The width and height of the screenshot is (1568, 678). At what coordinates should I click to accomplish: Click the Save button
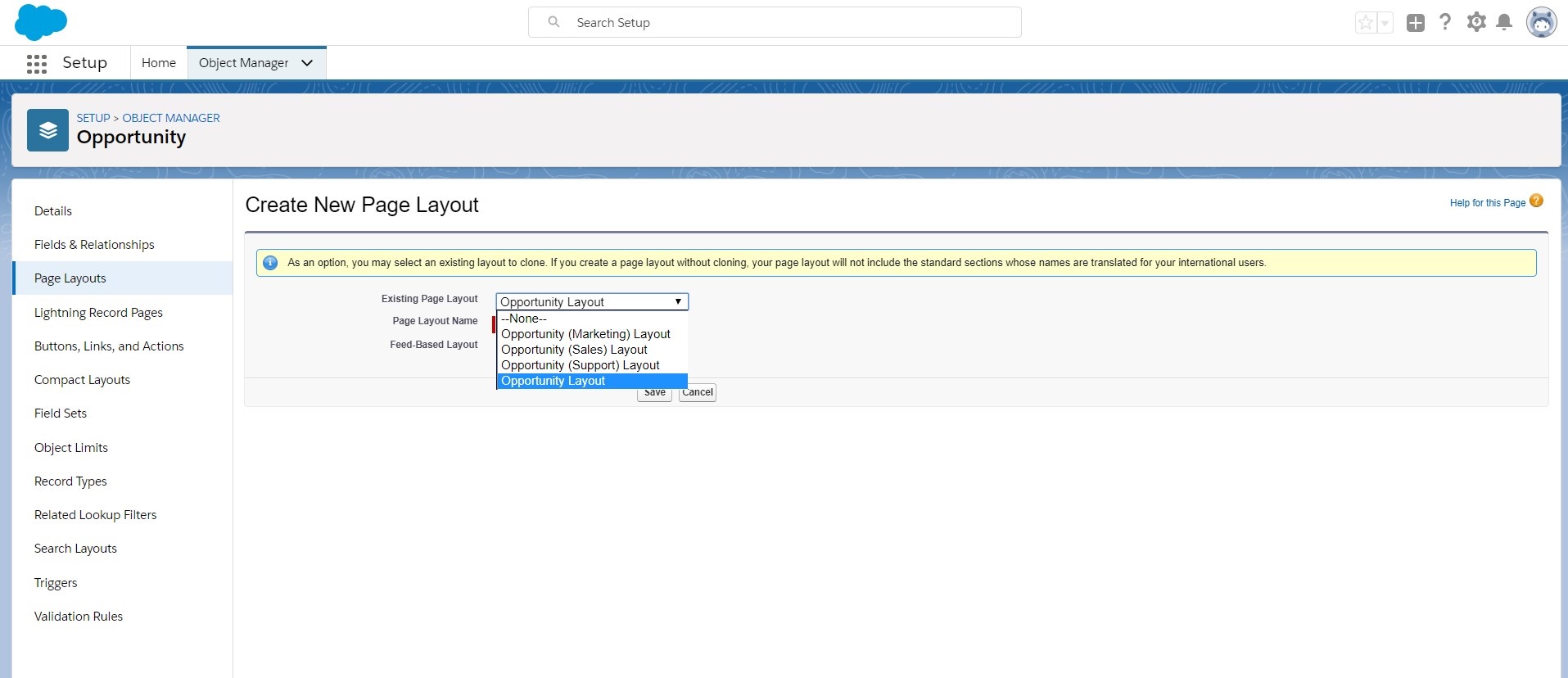point(655,393)
